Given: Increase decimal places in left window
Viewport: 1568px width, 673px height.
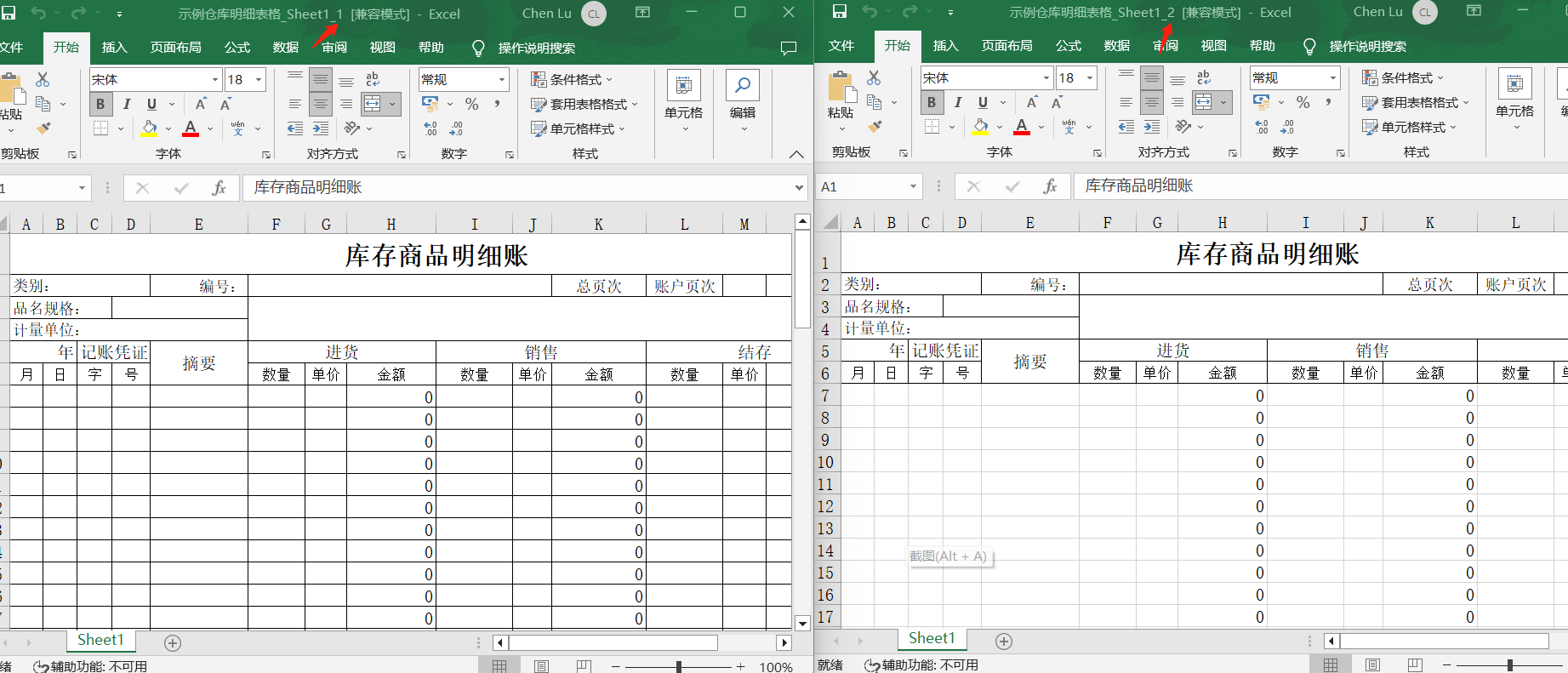Looking at the screenshot, I should [x=430, y=128].
